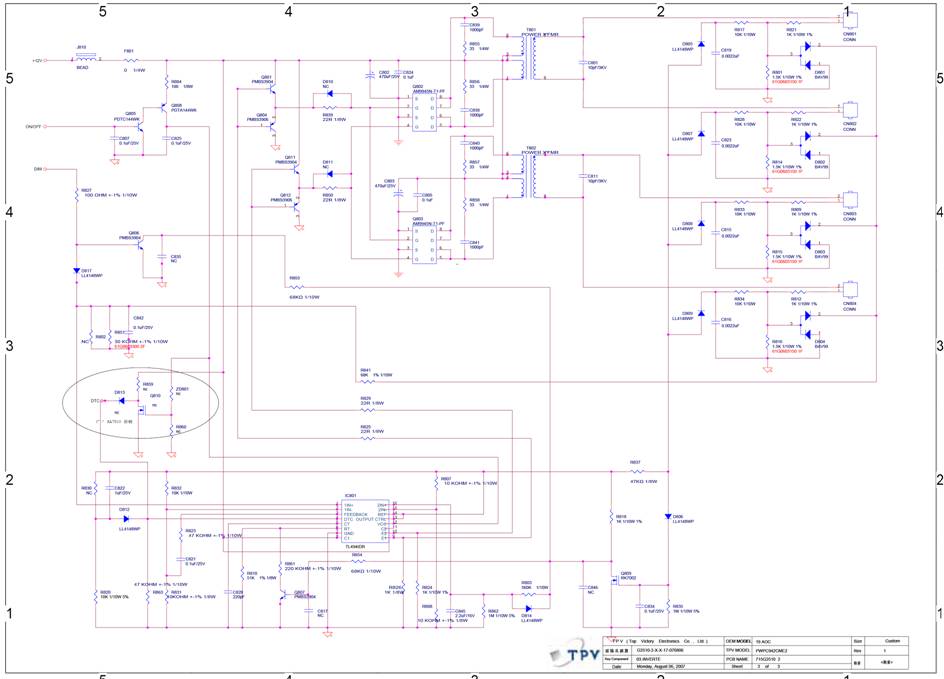Image resolution: width=944 pixels, height=679 pixels.
Task: Click the 'TPV MODEL' title block label
Action: (x=738, y=650)
